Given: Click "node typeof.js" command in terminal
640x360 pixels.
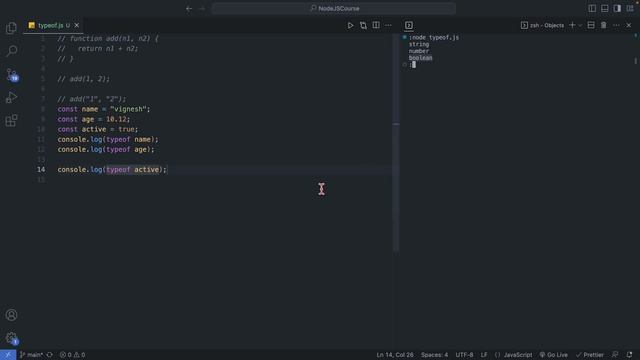Looking at the screenshot, I should 435,38.
